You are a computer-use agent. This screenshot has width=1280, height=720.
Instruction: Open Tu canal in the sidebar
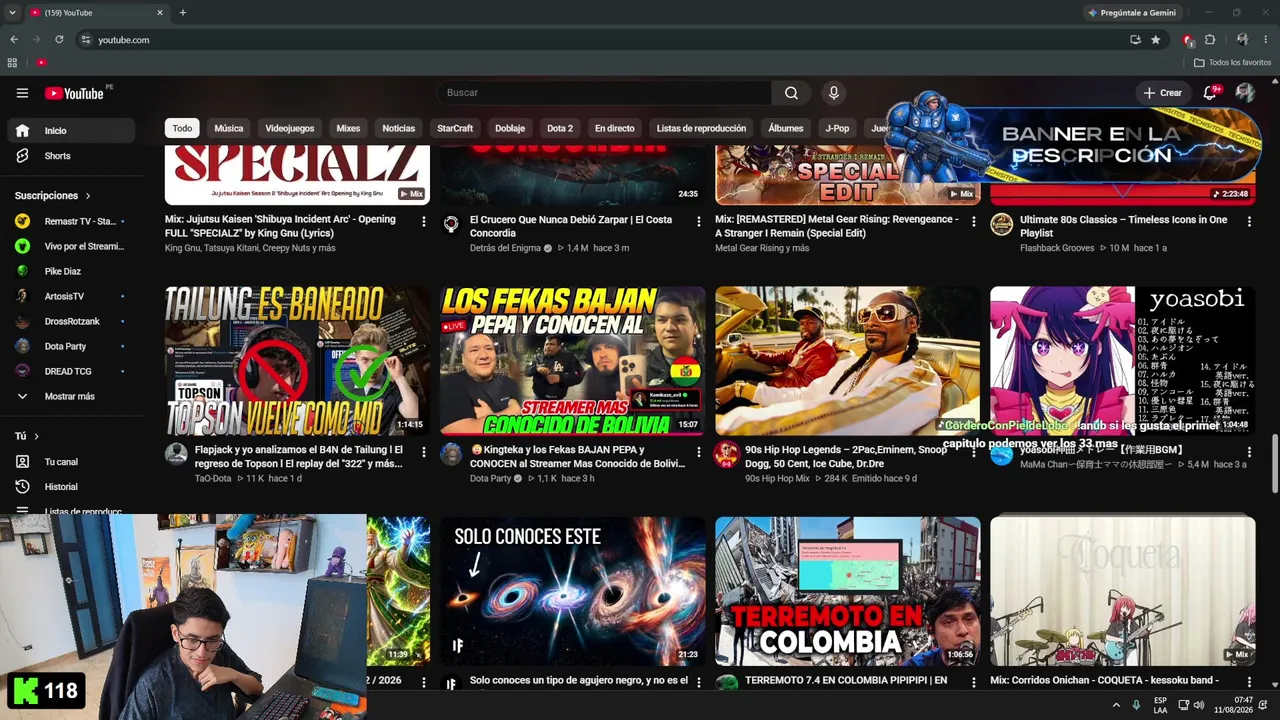pyautogui.click(x=71, y=462)
